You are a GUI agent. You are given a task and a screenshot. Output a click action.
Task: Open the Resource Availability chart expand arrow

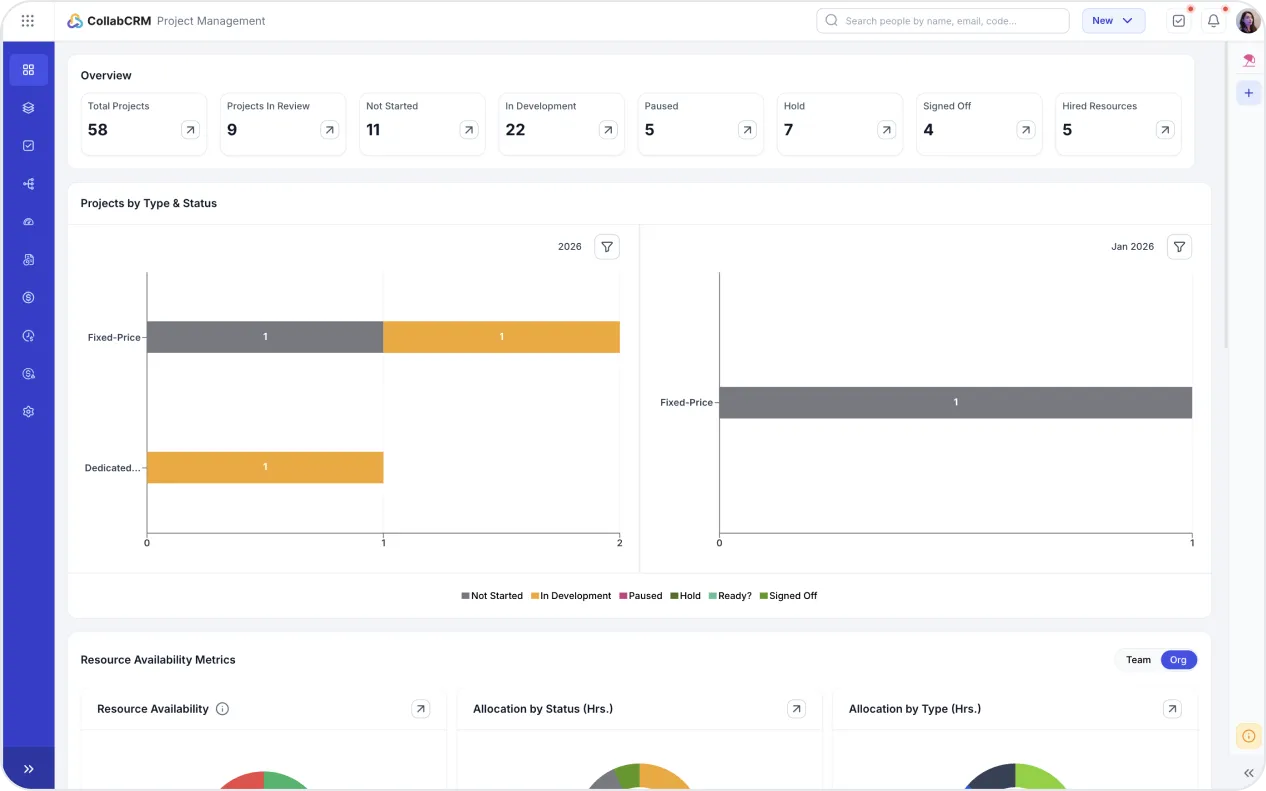[x=421, y=708]
